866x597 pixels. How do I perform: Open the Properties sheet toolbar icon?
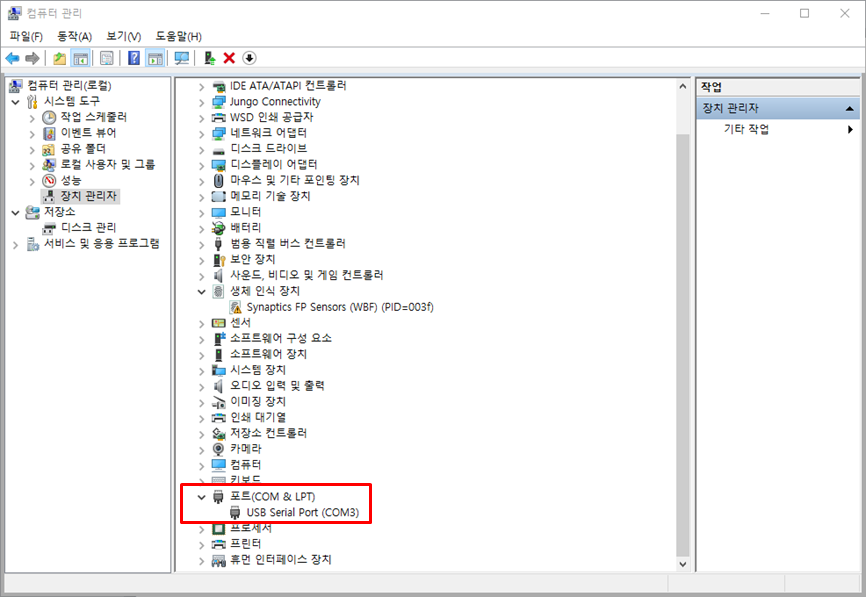click(107, 58)
